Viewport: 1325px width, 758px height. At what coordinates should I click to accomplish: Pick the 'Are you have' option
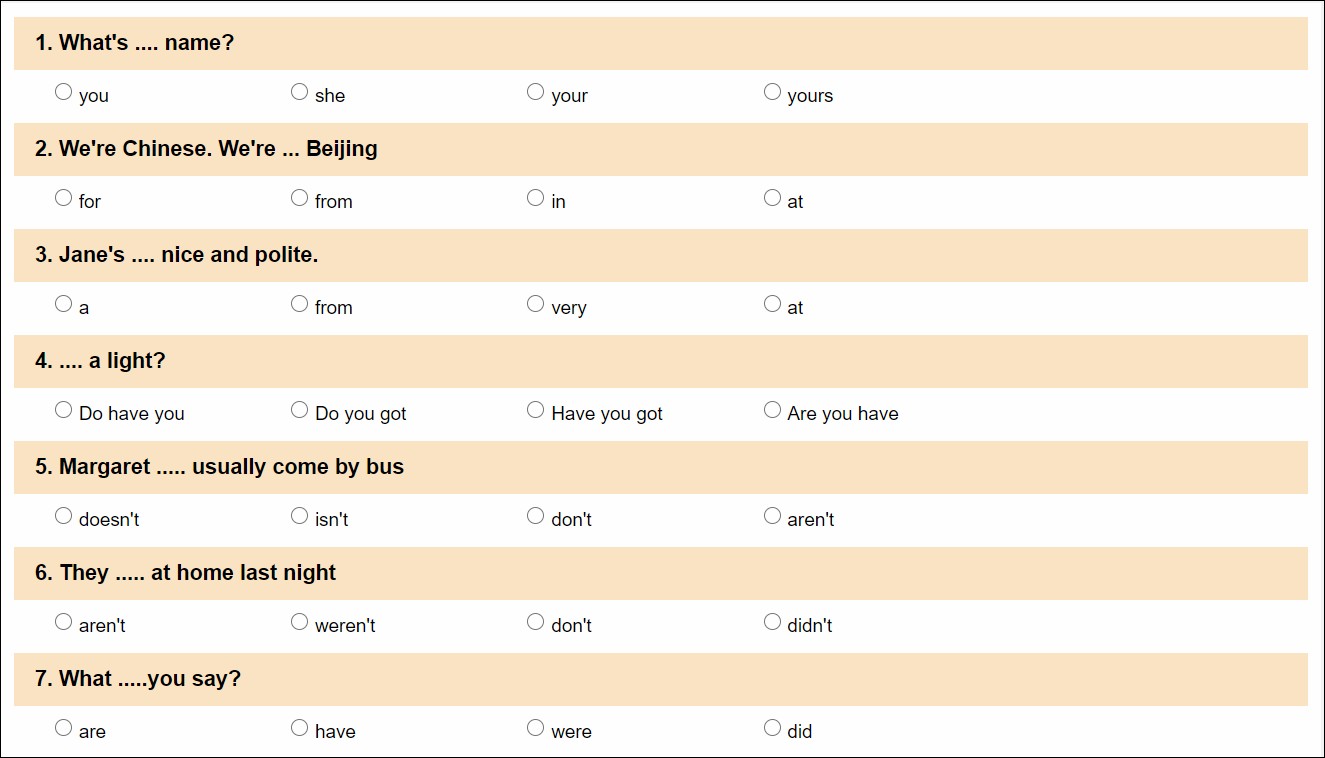pos(772,410)
